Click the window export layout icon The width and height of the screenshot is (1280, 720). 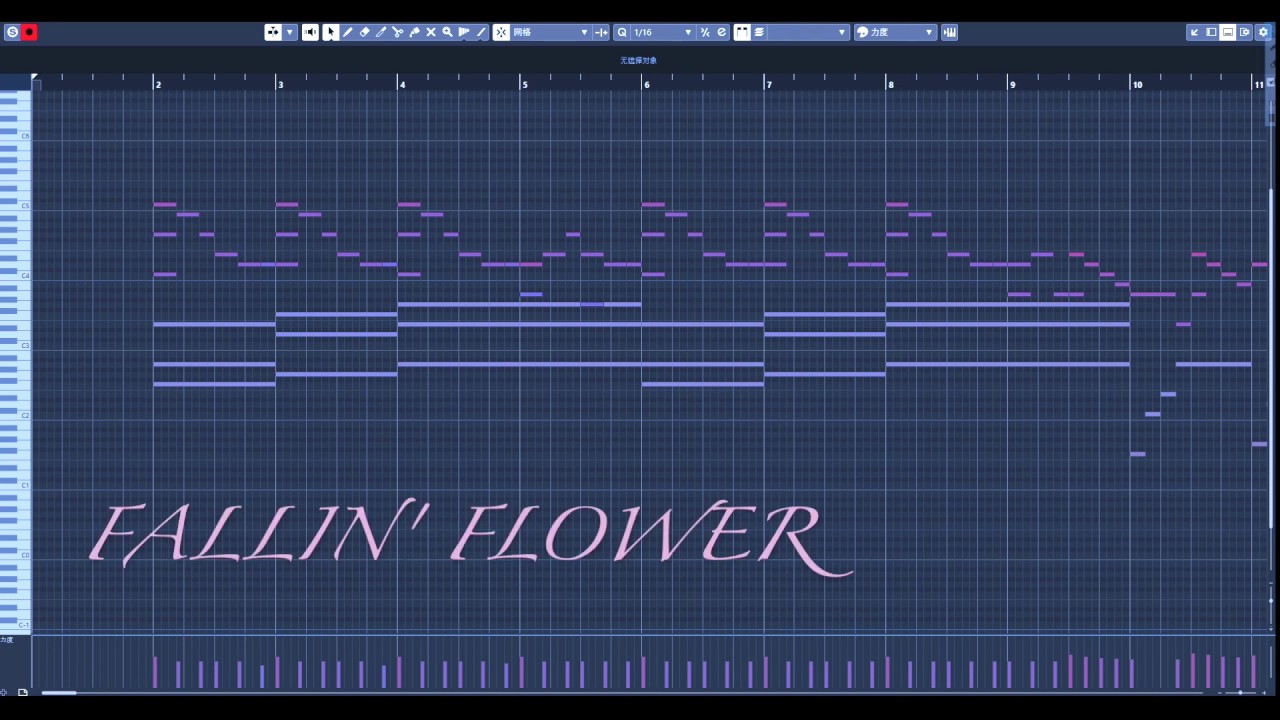pos(1245,32)
